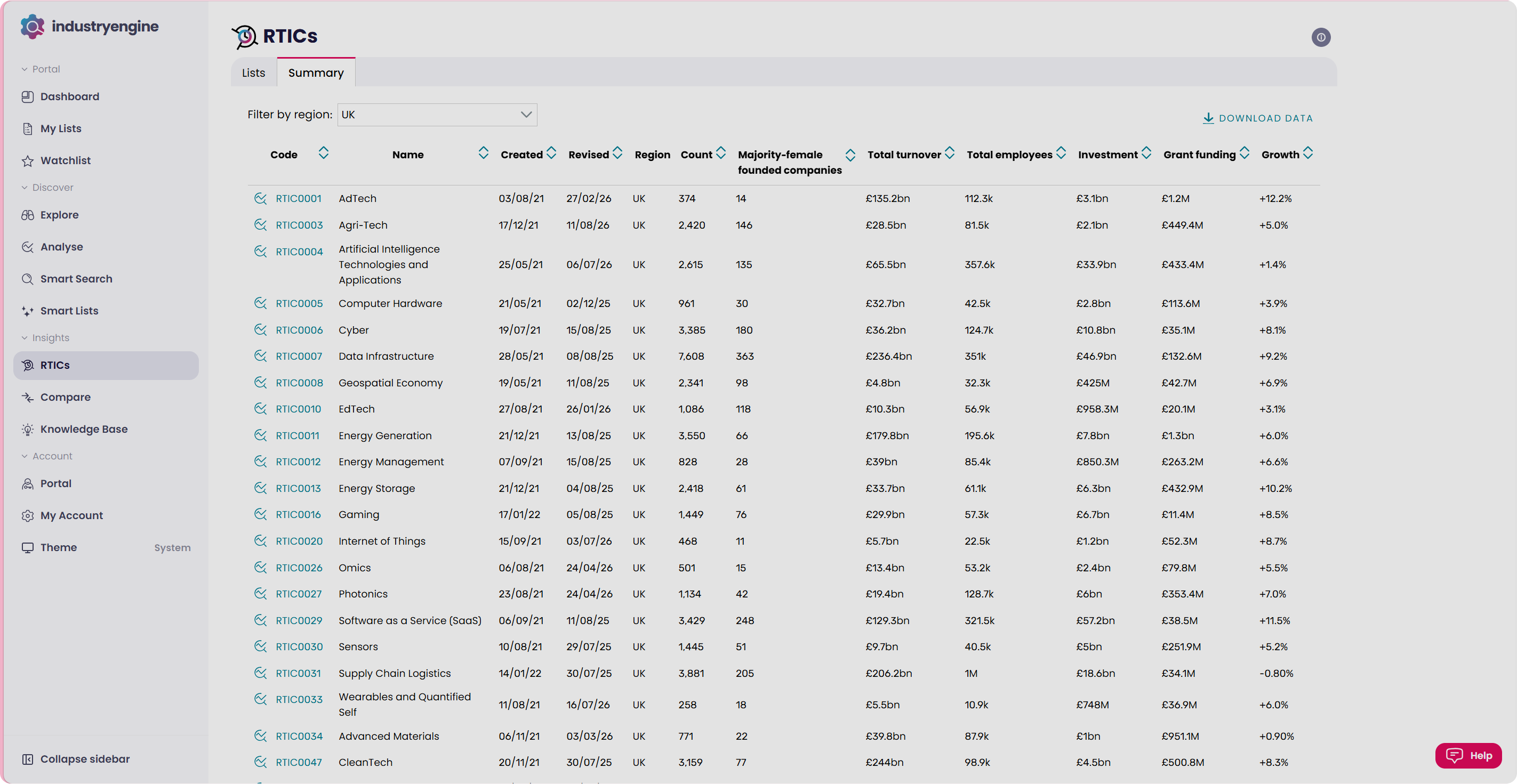Collapse the Discover sidebar section
This screenshot has height=784, width=1517.
47,187
